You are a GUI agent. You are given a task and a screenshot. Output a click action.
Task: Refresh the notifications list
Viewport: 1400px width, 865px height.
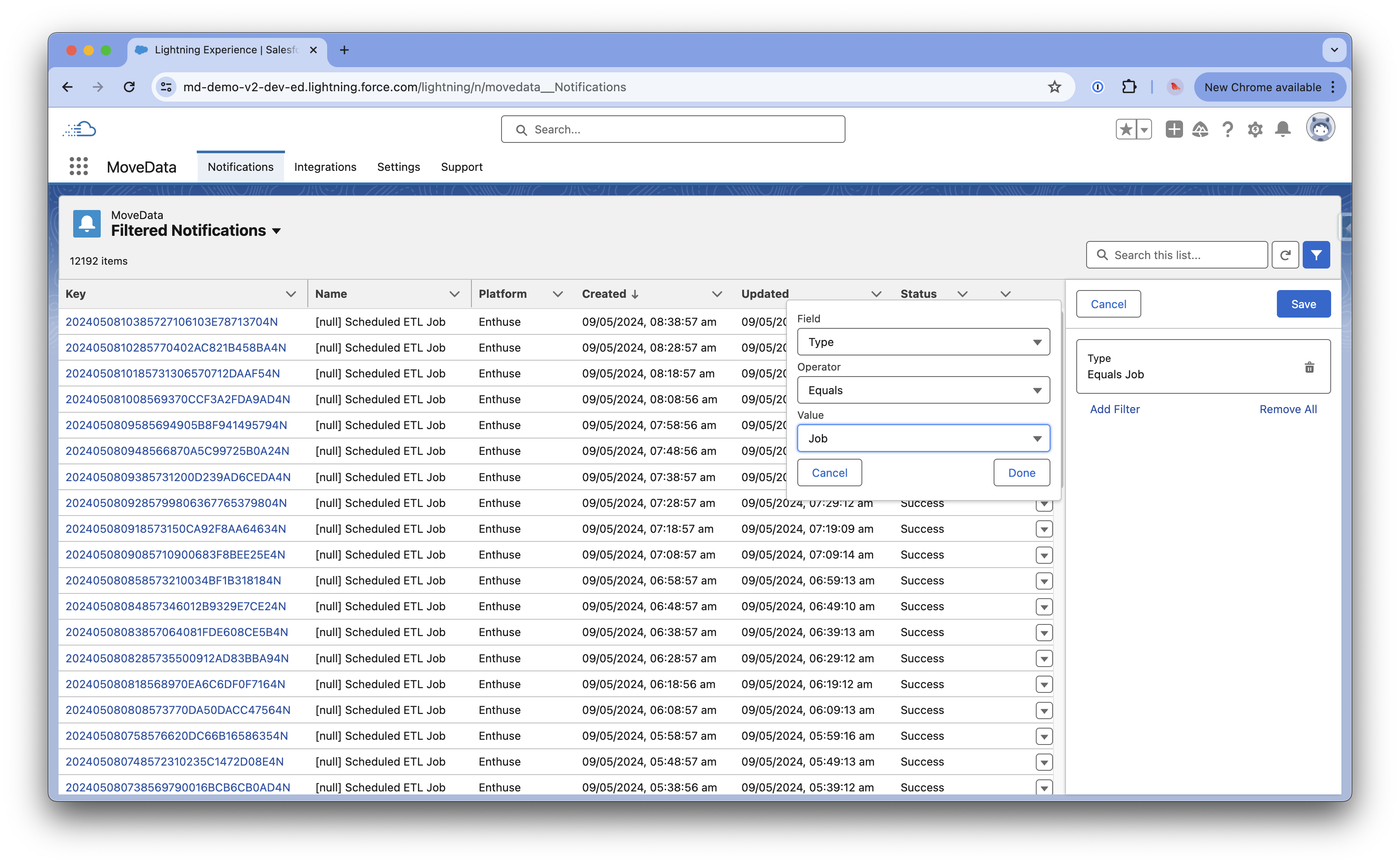[x=1285, y=255]
